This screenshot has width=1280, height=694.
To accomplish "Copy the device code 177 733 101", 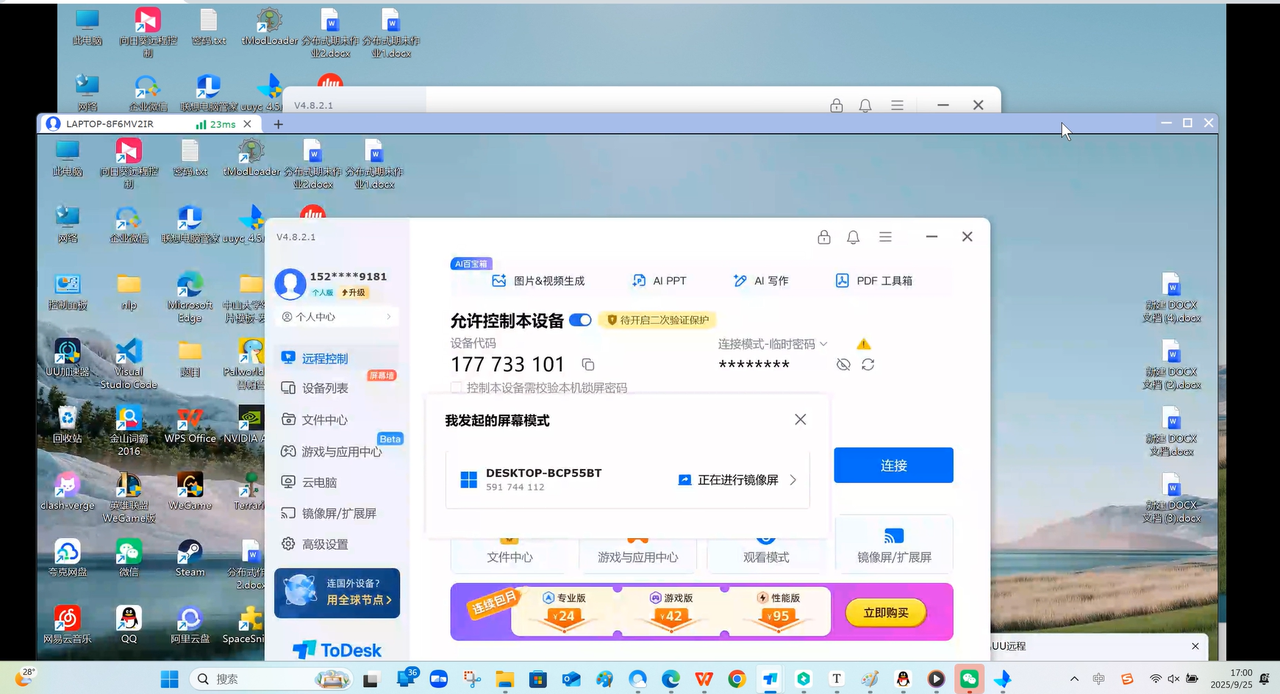I will point(588,365).
